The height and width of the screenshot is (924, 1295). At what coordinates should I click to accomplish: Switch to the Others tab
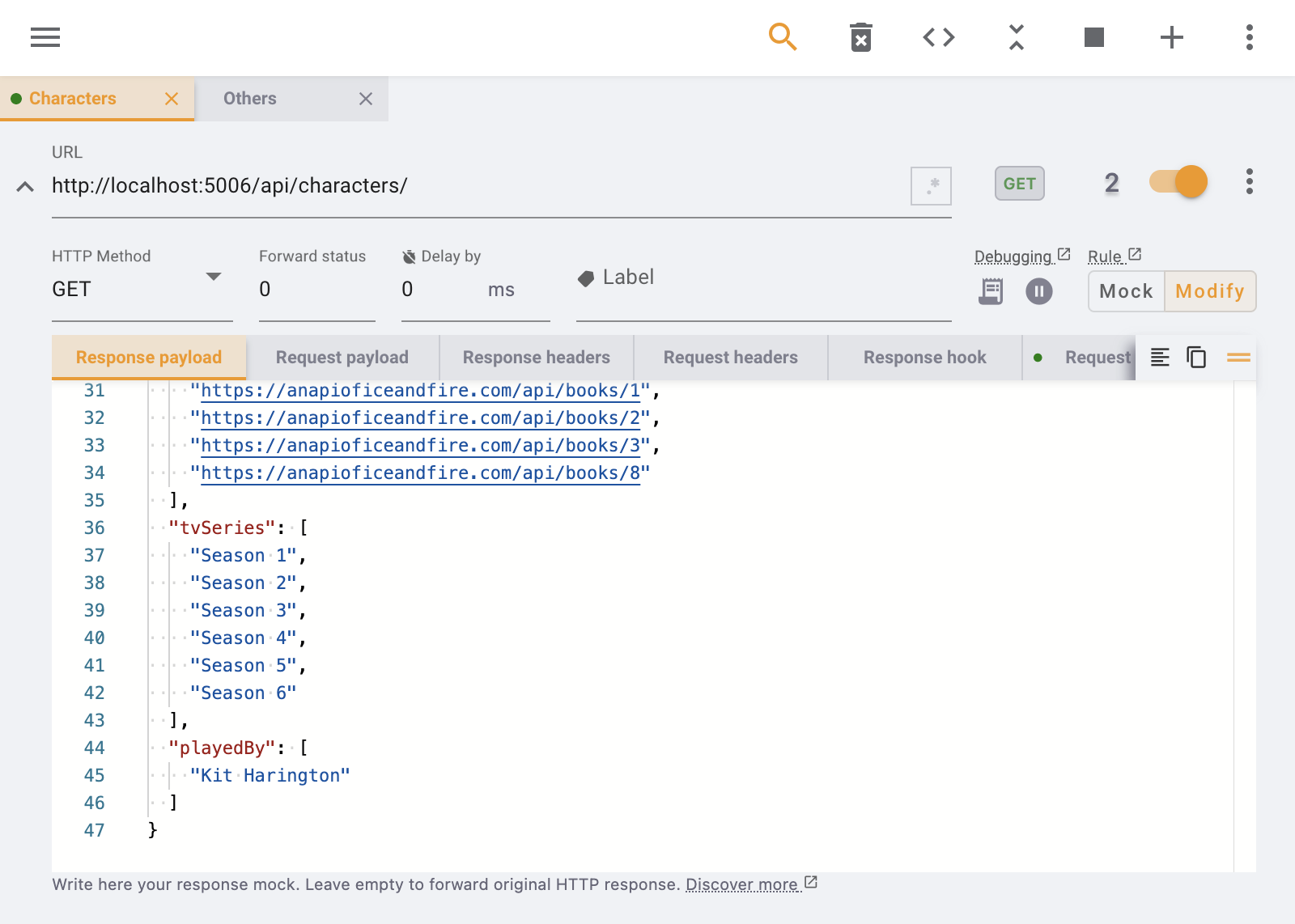[x=250, y=99]
